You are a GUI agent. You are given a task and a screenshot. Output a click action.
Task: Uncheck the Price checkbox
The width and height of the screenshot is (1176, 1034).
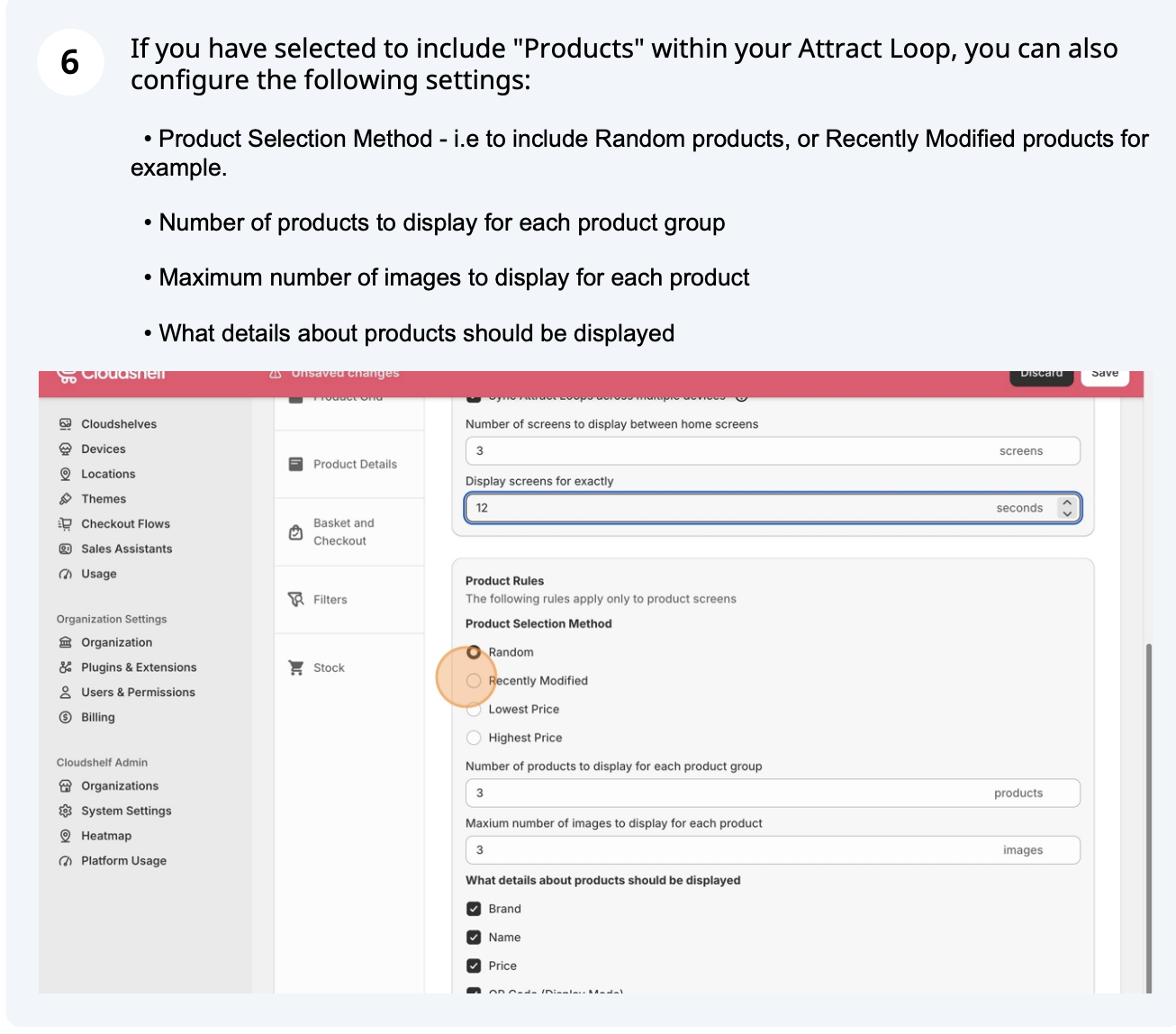(x=474, y=966)
